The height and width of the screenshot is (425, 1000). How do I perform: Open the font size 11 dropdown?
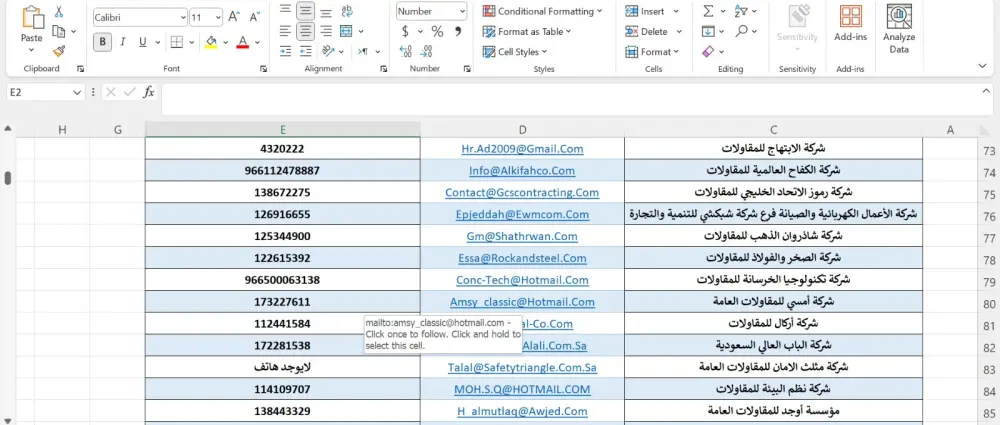point(218,18)
